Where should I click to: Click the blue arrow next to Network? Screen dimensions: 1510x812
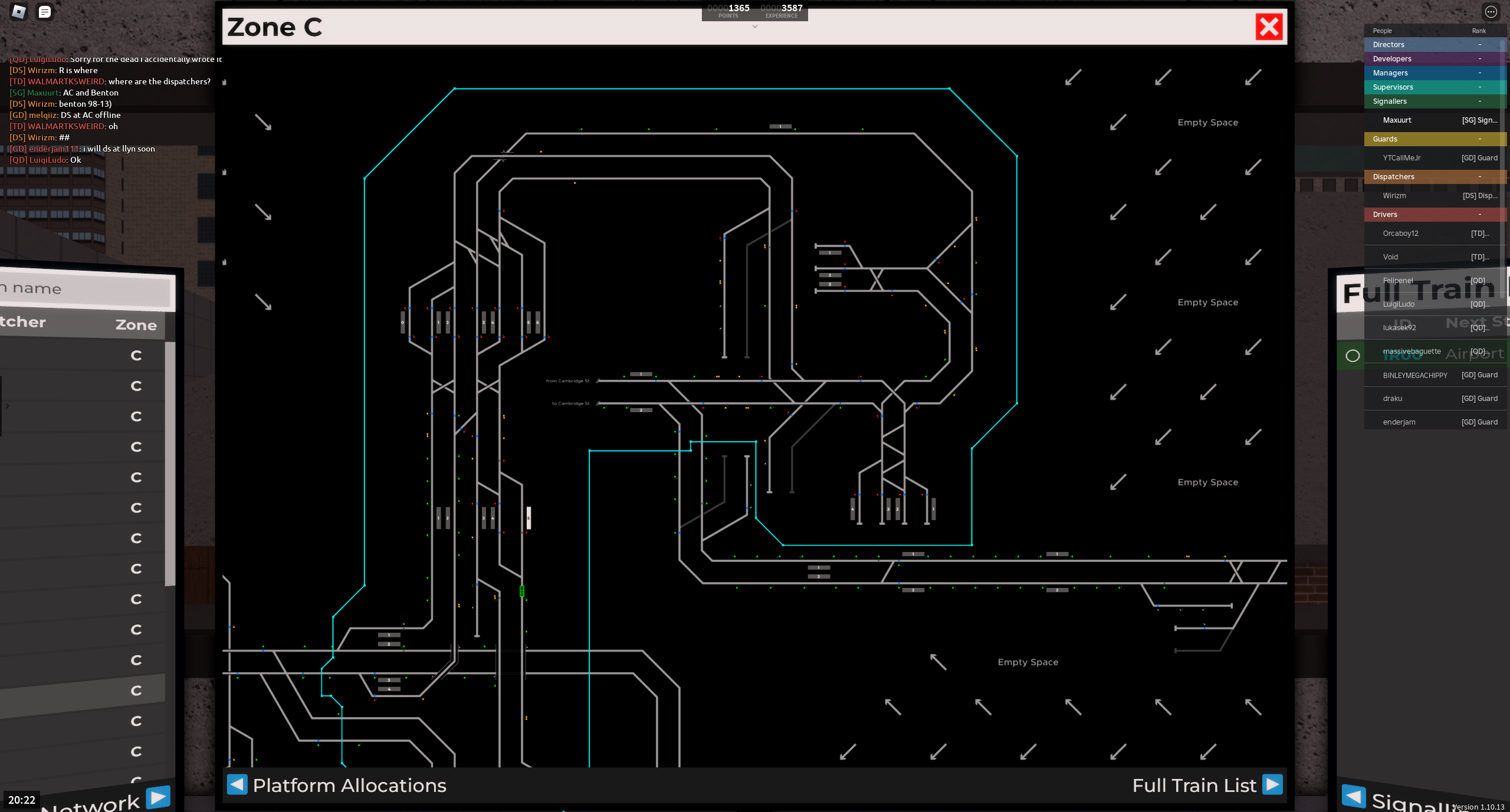pyautogui.click(x=157, y=797)
